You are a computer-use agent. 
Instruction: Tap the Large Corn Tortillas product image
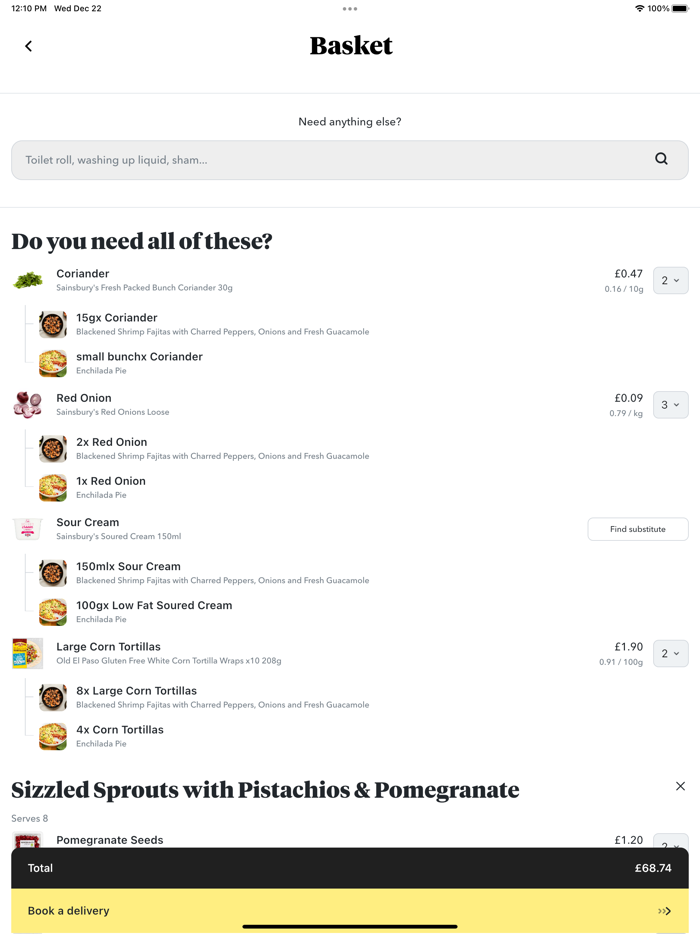[28, 653]
